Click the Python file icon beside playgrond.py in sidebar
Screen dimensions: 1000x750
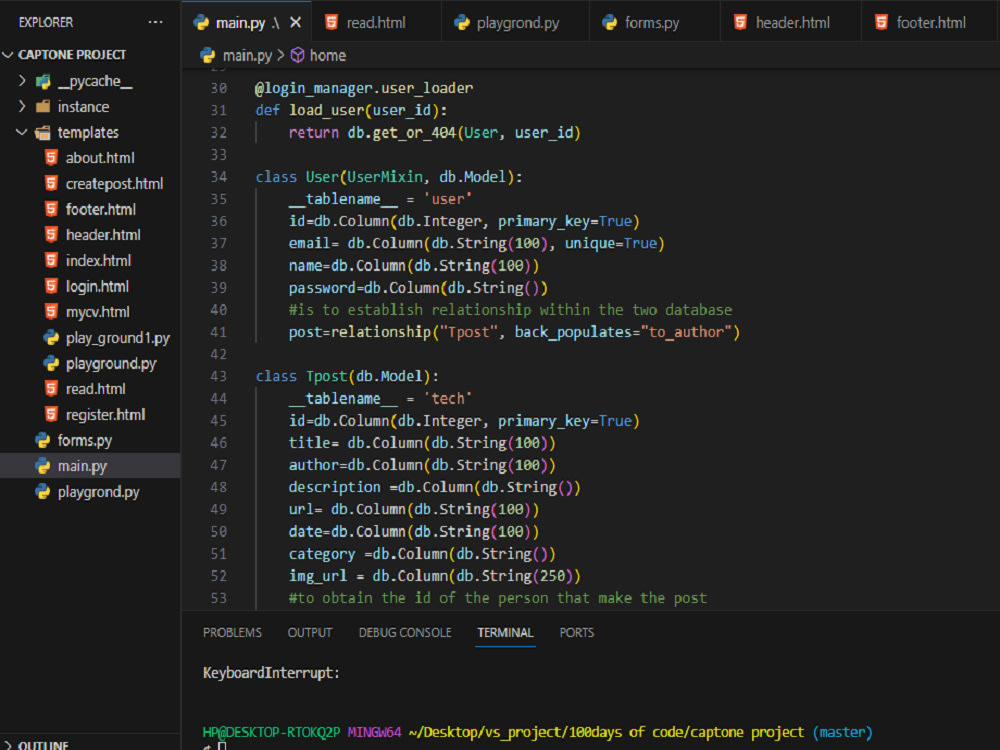(41, 491)
